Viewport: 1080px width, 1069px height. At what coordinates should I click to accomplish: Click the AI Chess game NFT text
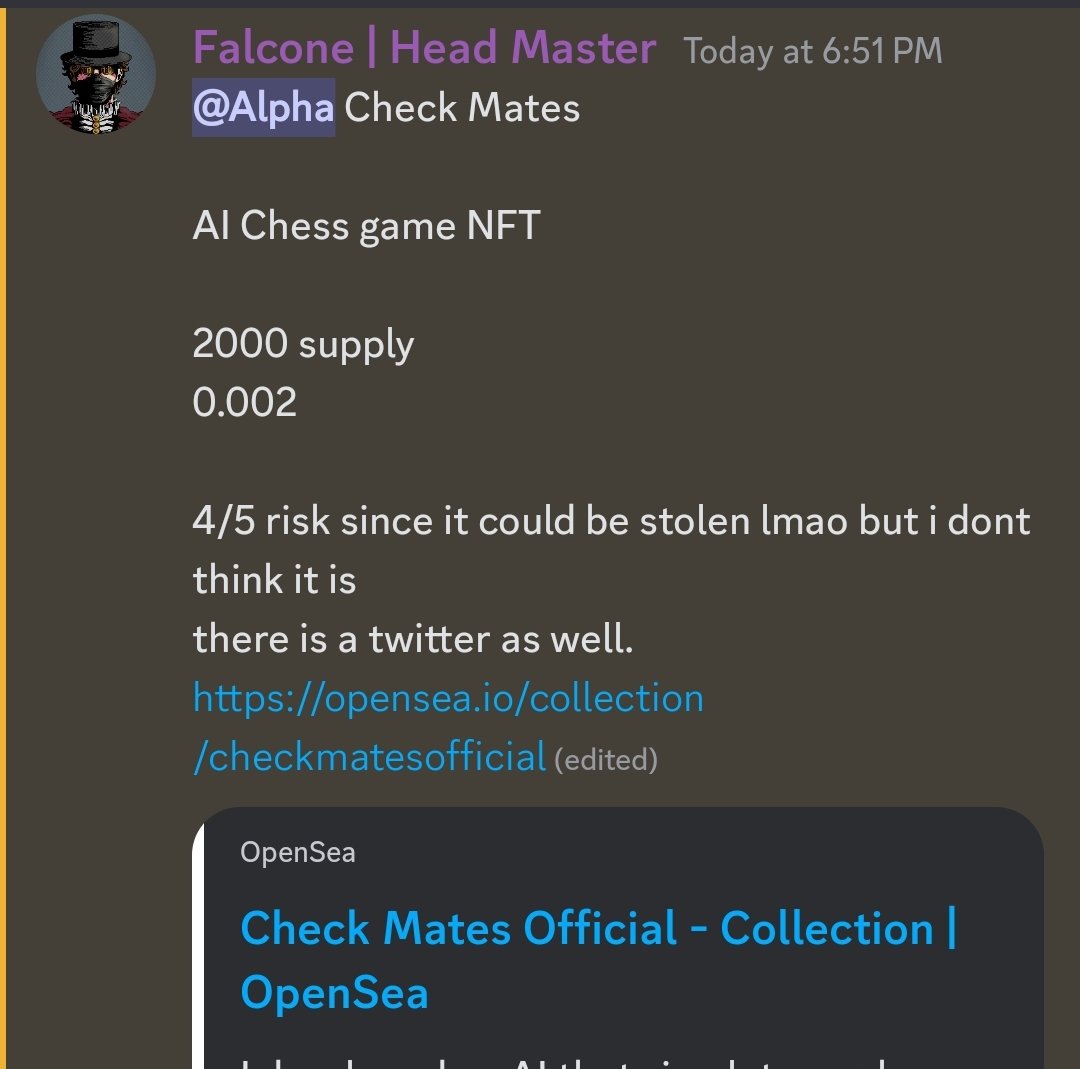[x=366, y=225]
